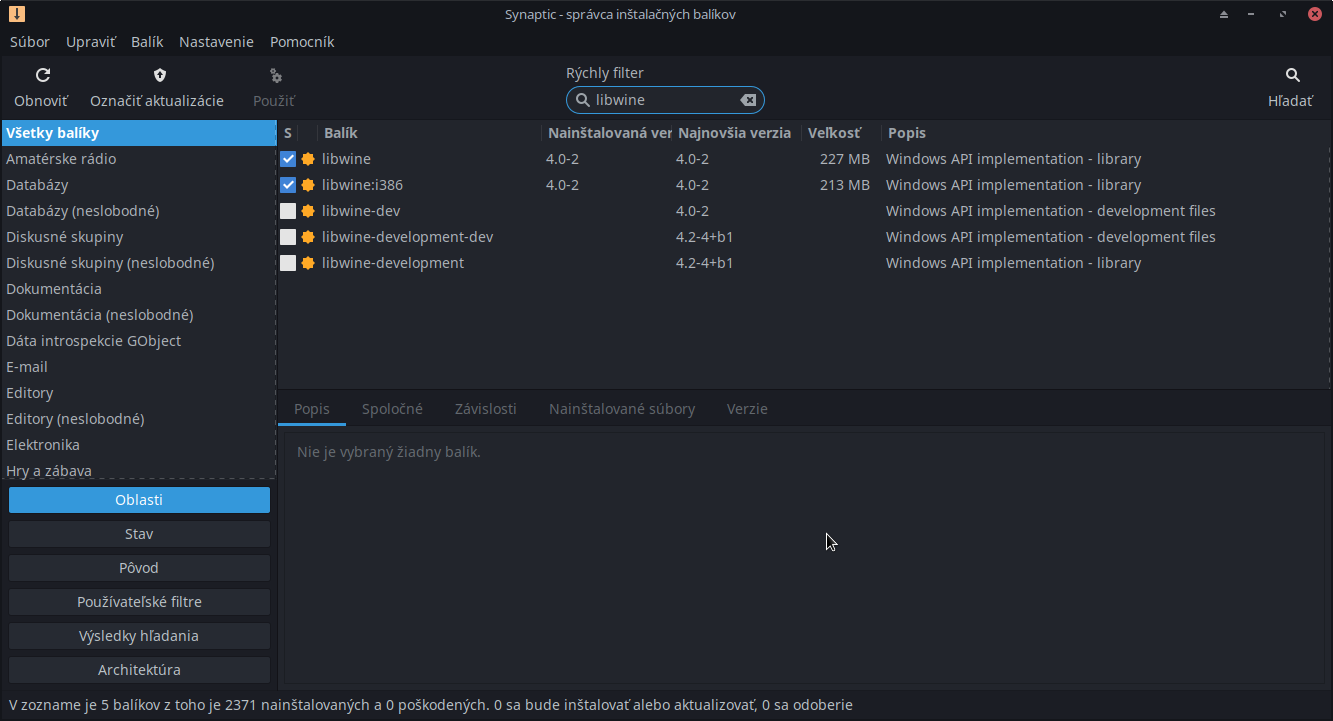
Task: Open the Nastavenie menu
Action: [216, 42]
